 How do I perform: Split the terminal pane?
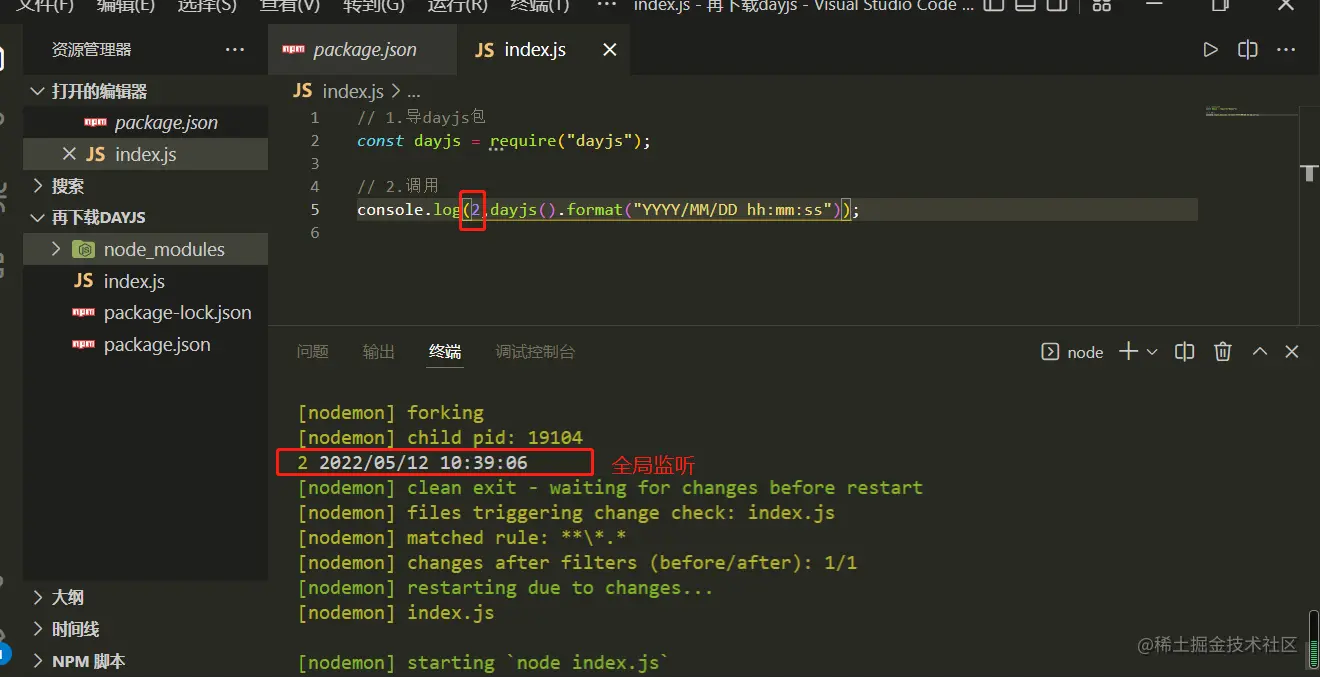(1185, 352)
